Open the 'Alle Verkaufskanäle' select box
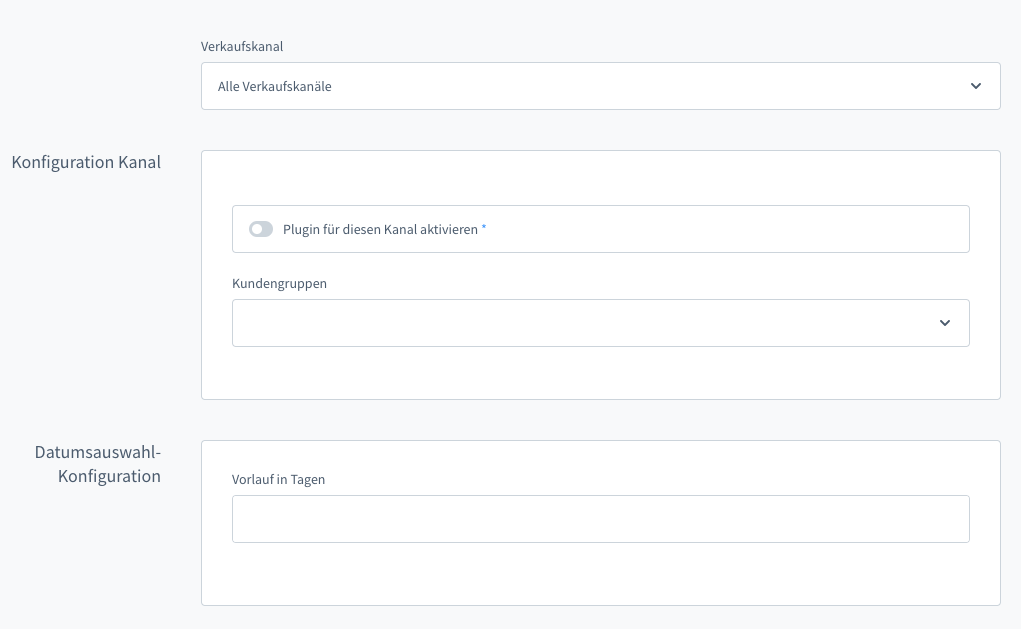 click(x=600, y=86)
